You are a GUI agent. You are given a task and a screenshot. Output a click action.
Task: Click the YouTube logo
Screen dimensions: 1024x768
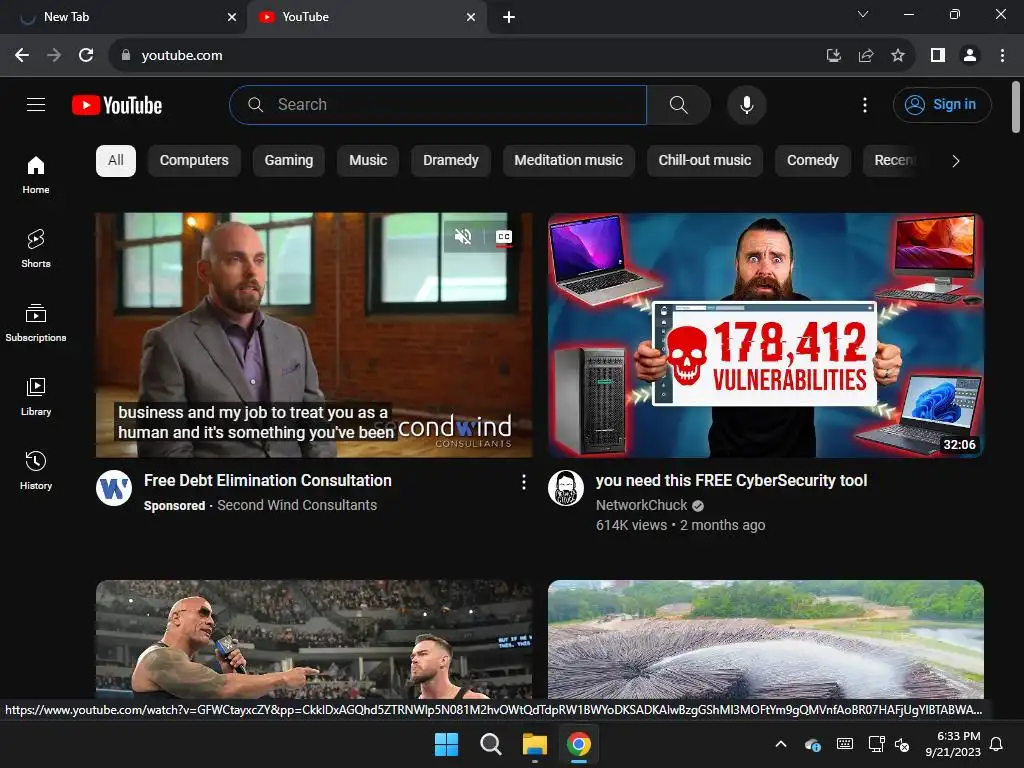(117, 105)
